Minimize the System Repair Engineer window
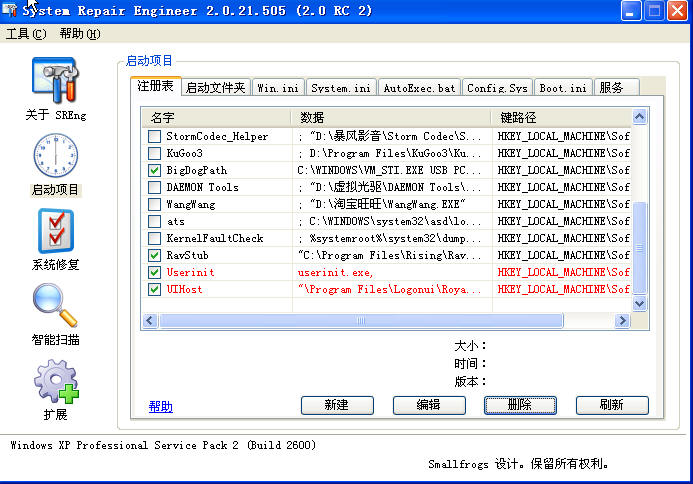The height and width of the screenshot is (484, 693). click(631, 11)
